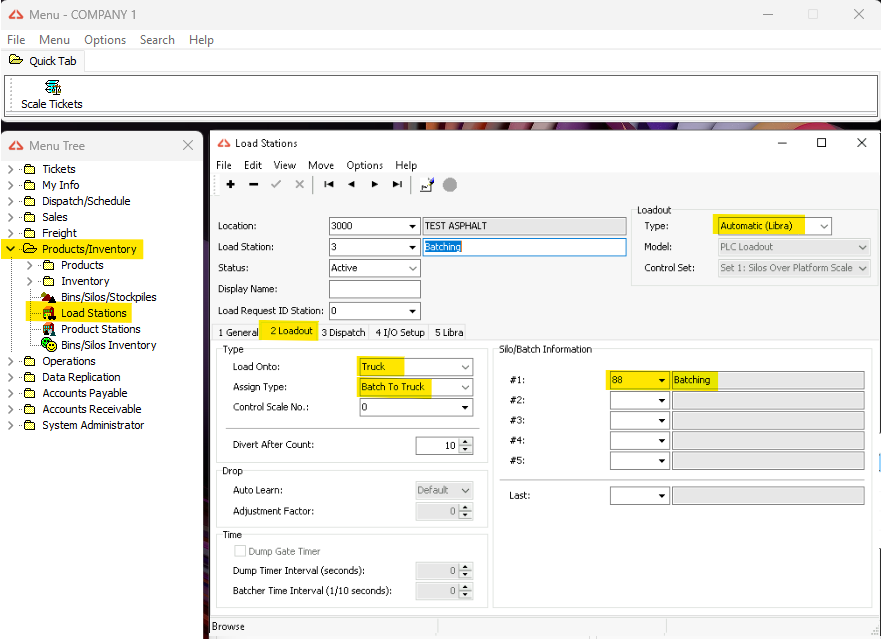Viewport: 881px width, 639px height.
Task: Open Load Request ID Station dropdown
Action: pyautogui.click(x=412, y=311)
